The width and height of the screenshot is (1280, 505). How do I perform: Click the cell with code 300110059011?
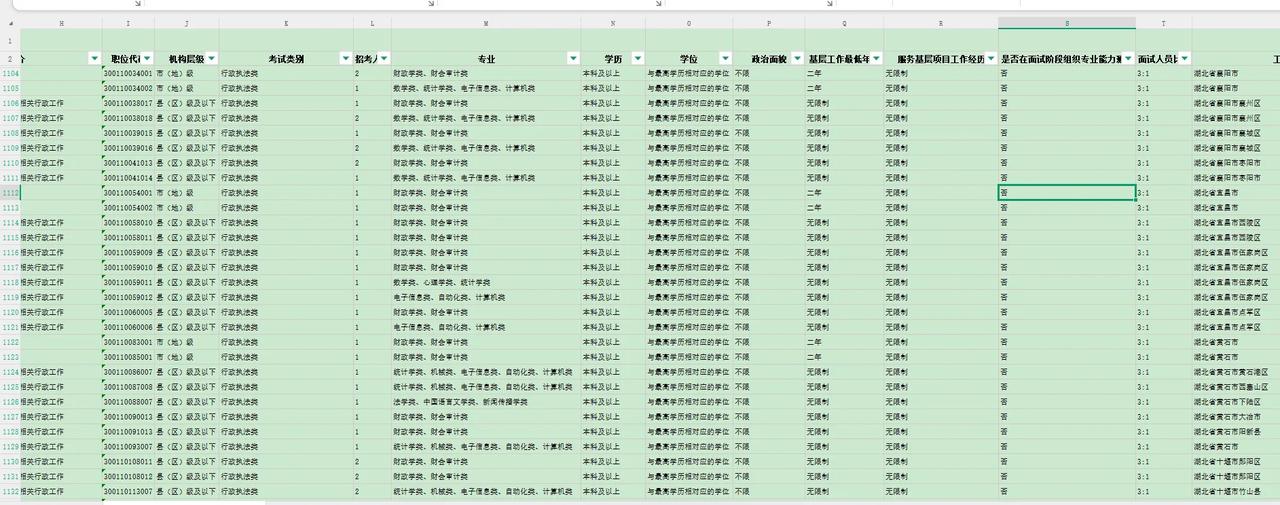click(x=128, y=282)
